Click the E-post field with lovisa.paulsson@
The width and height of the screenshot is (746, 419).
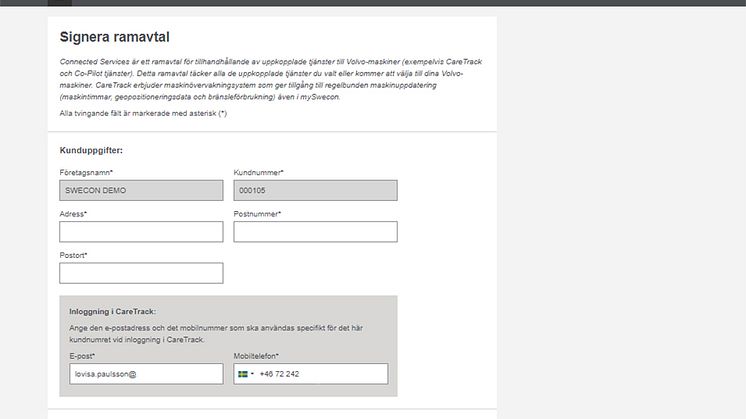click(x=146, y=374)
